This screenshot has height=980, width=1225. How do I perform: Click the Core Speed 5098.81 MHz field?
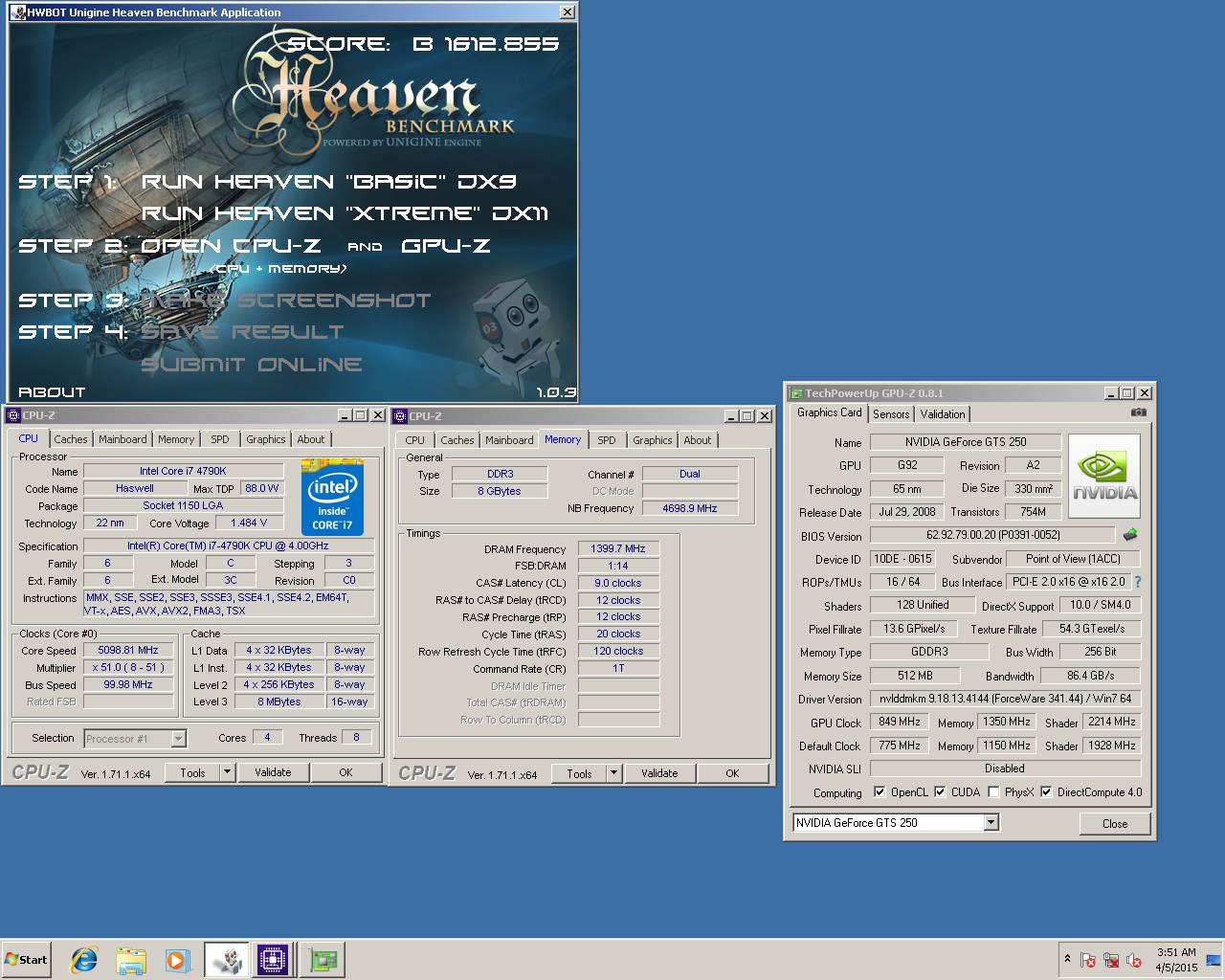(x=128, y=650)
